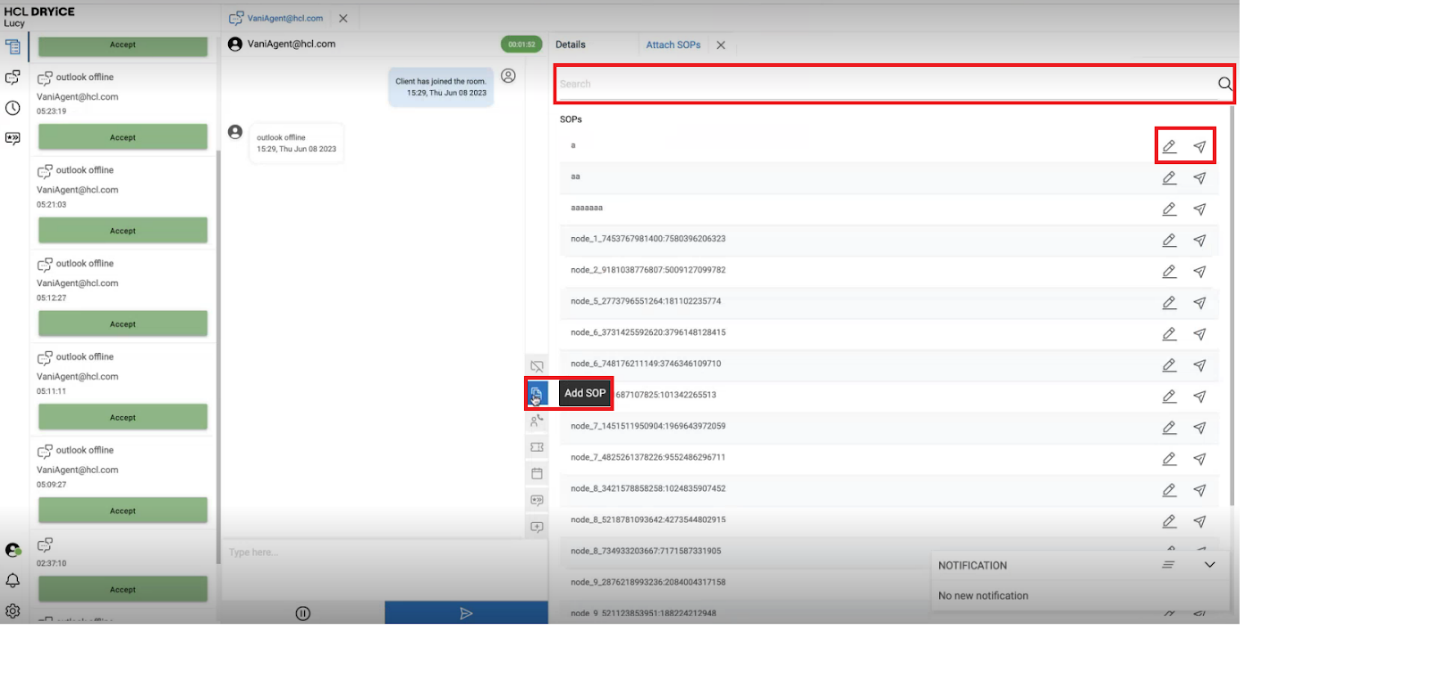Send SOP node_6_3731425592620
The image size is (1431, 679).
[1200, 333]
